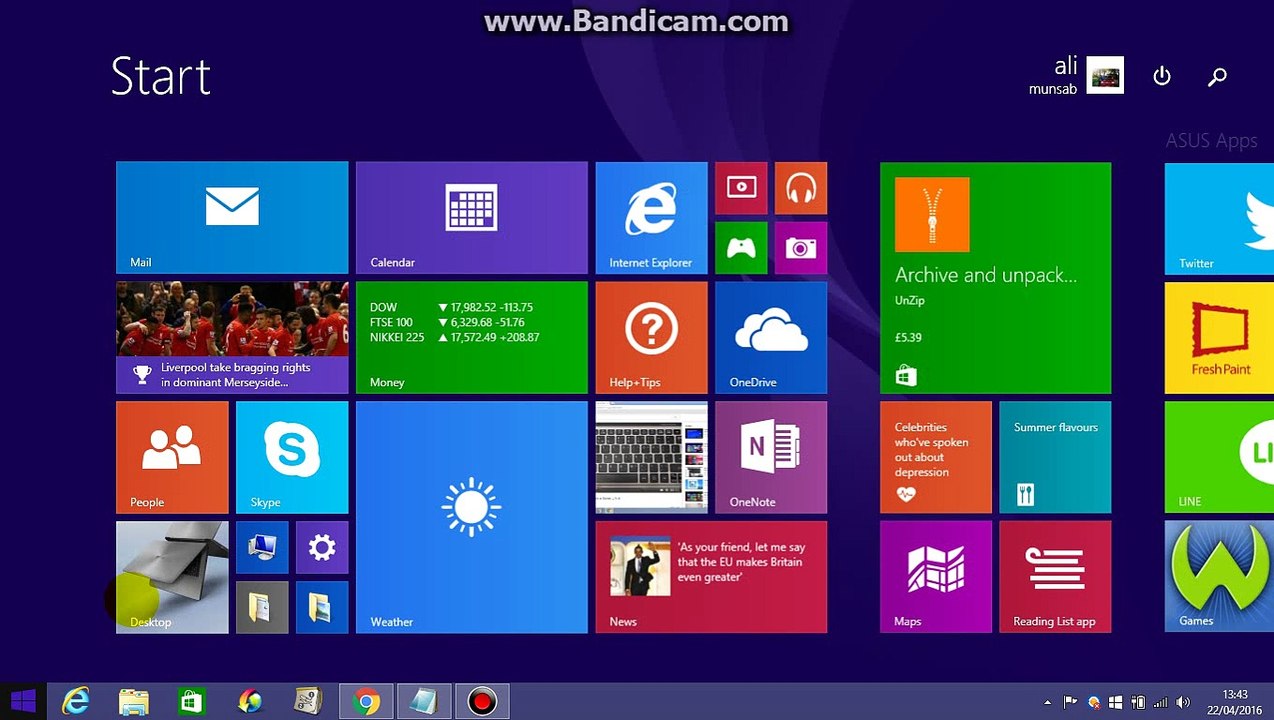This screenshot has height=720, width=1274.
Task: Open the Liverpool sports news tile
Action: [232, 338]
